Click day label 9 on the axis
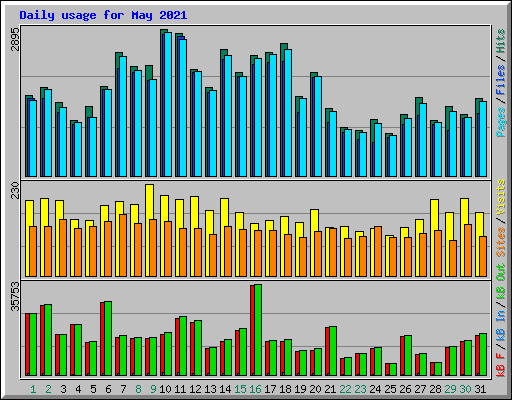 (x=153, y=389)
